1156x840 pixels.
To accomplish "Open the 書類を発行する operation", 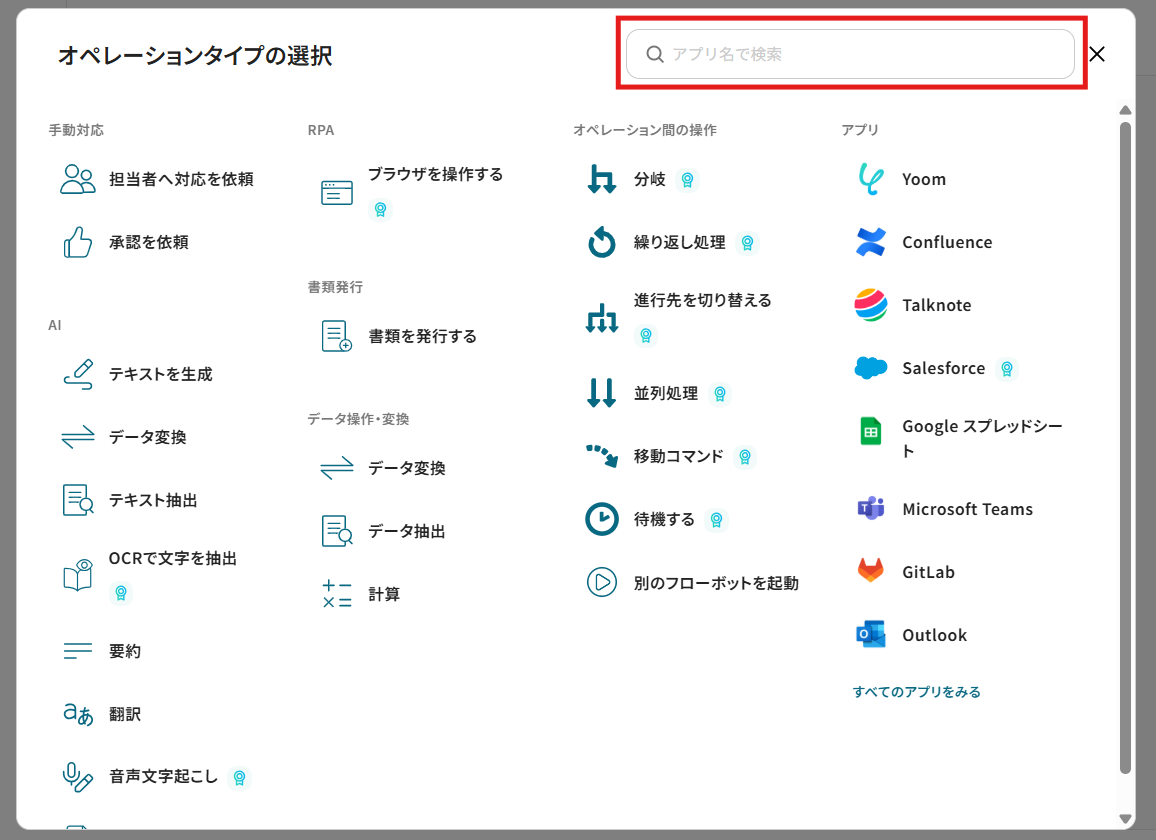I will click(x=422, y=337).
